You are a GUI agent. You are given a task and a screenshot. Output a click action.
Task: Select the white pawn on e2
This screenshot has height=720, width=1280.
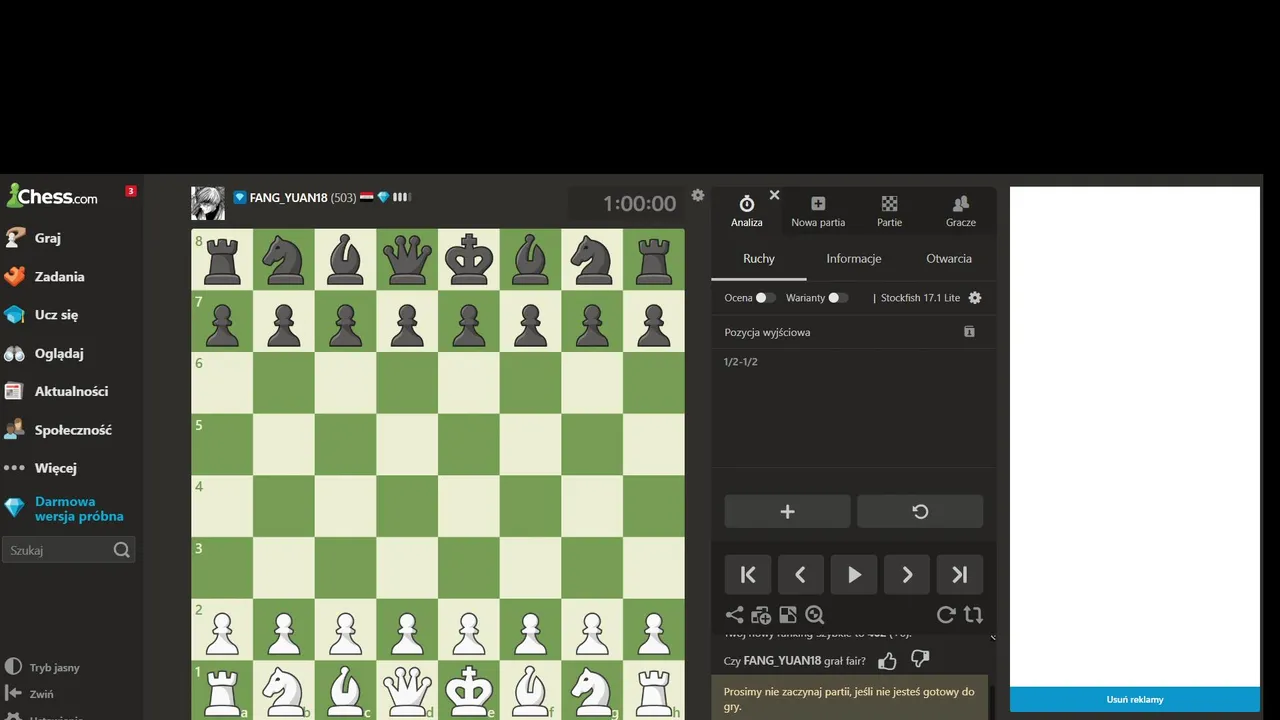(469, 630)
